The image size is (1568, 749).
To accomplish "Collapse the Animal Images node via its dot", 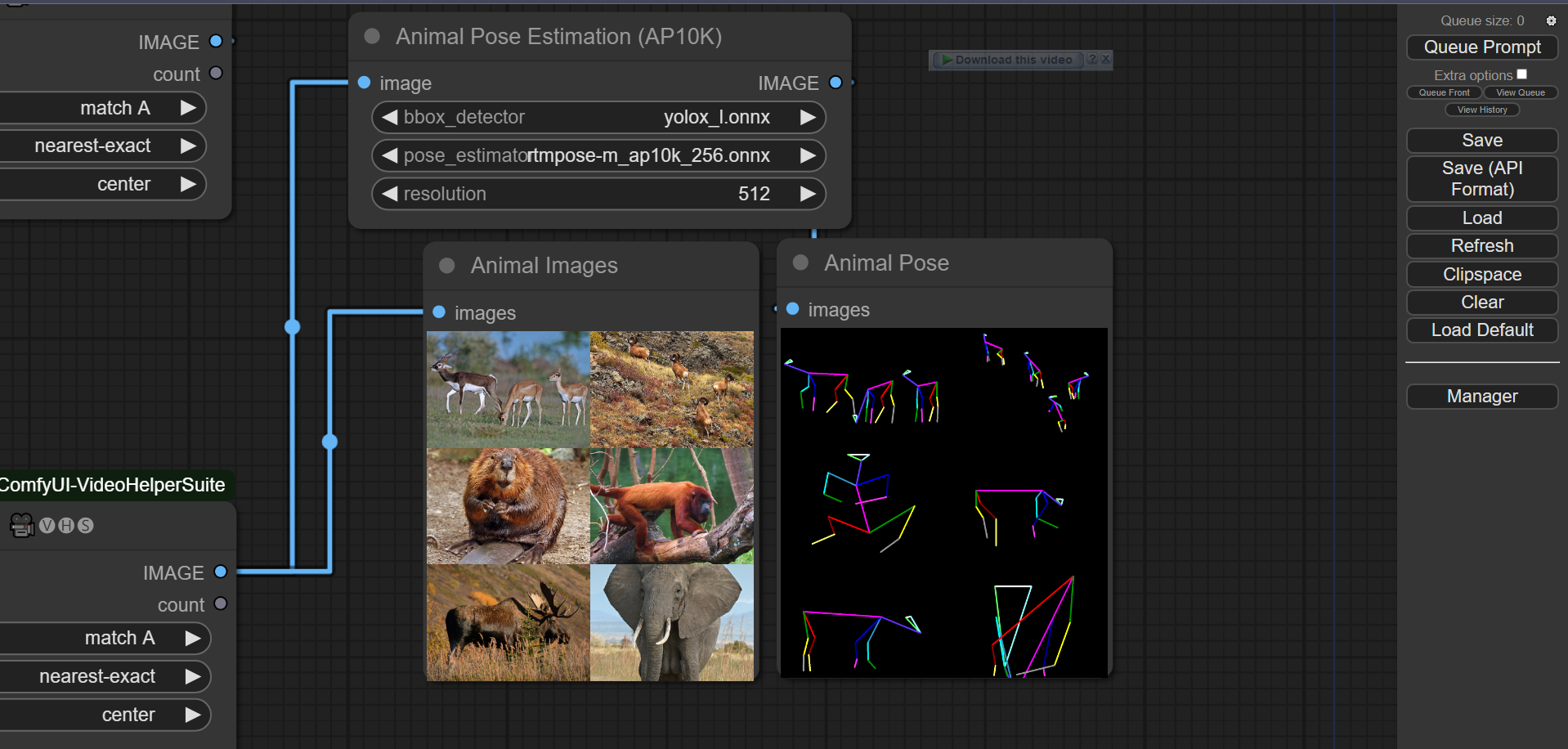I will tap(446, 266).
